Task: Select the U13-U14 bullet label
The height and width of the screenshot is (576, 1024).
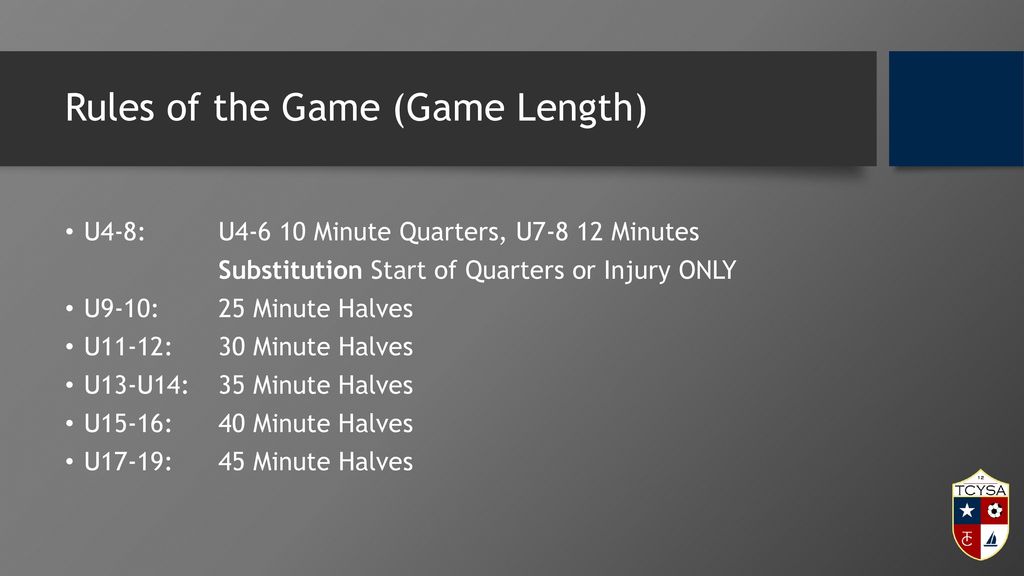Action: coord(136,385)
